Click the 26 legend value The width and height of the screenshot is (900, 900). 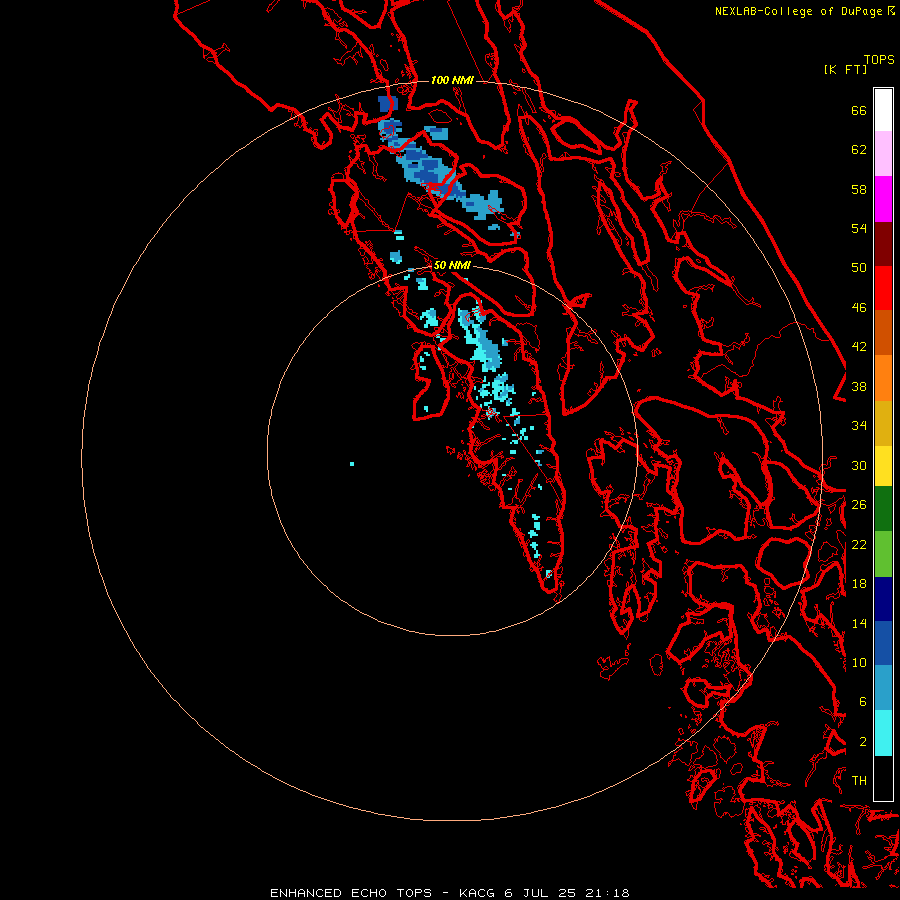click(x=859, y=505)
